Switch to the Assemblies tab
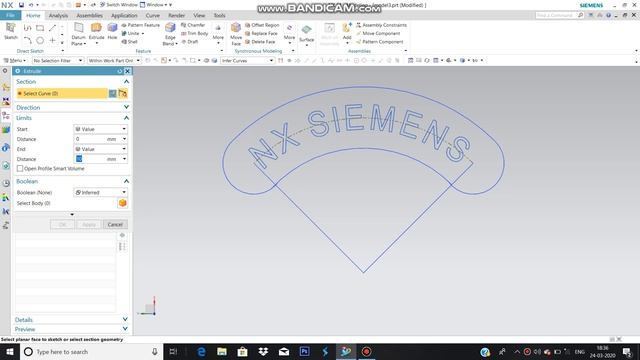The image size is (640, 360). click(x=89, y=16)
